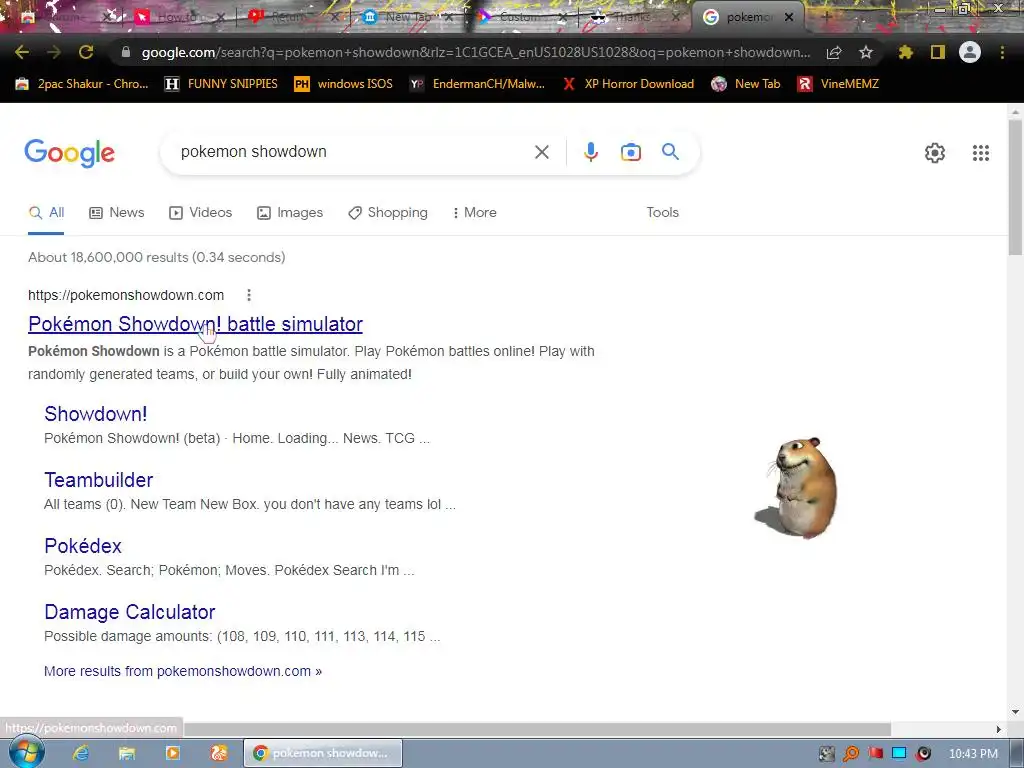The height and width of the screenshot is (768, 1024).
Task: Expand the More search filters menu
Action: pos(474,213)
